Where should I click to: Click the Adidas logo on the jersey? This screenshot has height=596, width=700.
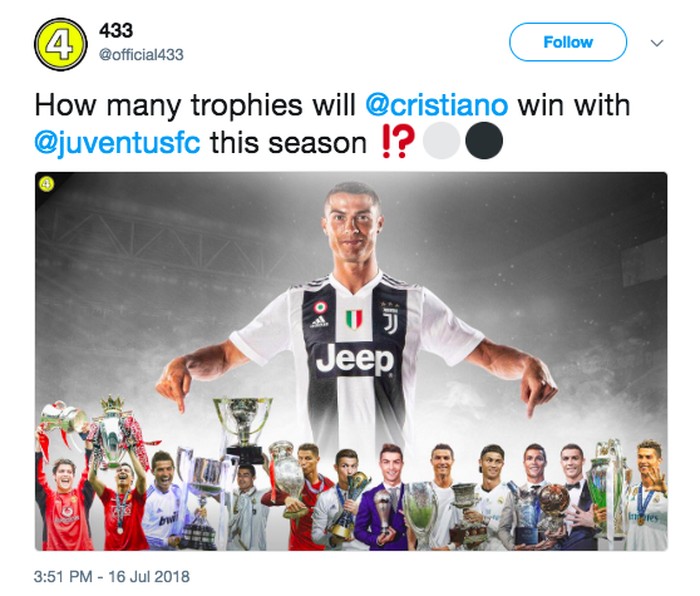(x=319, y=322)
